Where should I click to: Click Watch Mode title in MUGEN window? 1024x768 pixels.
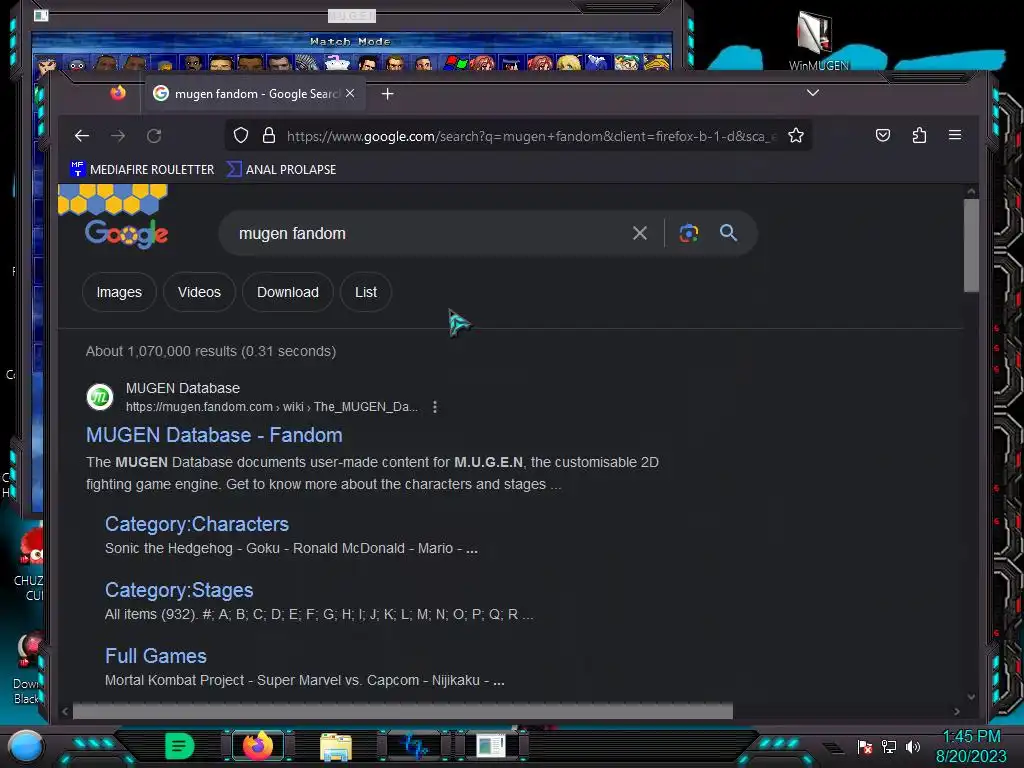click(x=350, y=41)
